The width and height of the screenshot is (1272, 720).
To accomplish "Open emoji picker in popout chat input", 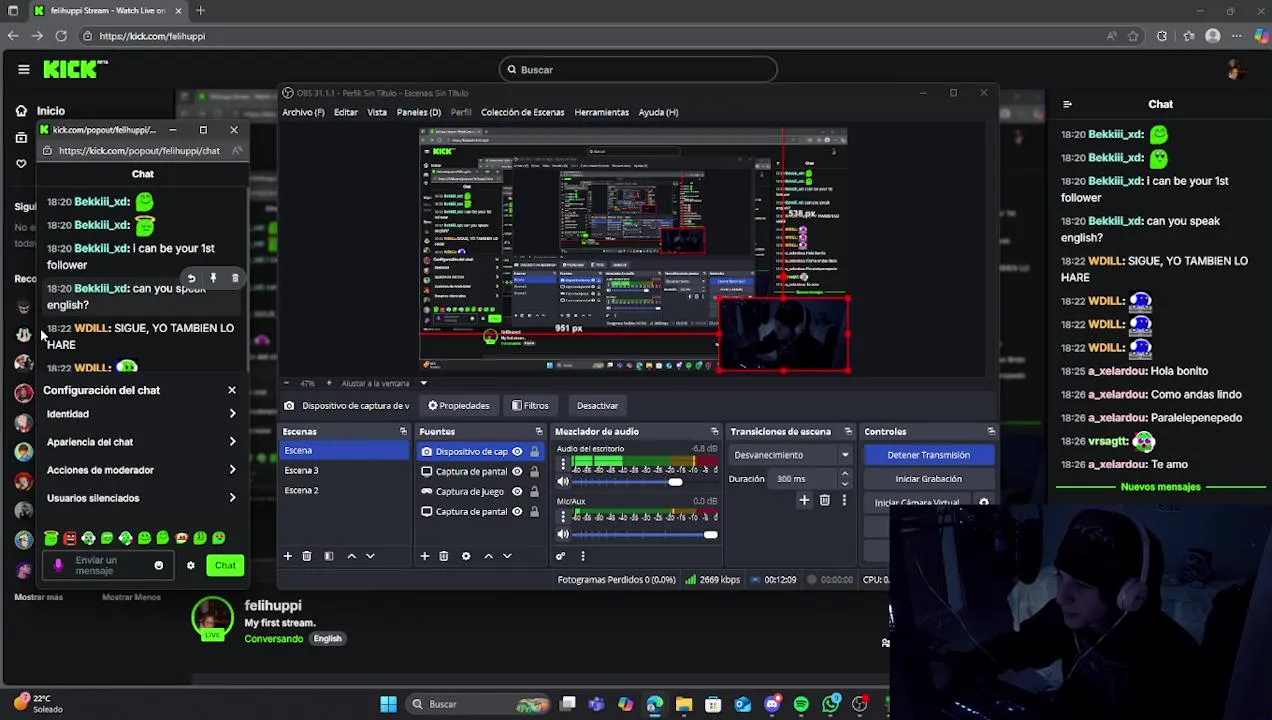I will [x=158, y=565].
